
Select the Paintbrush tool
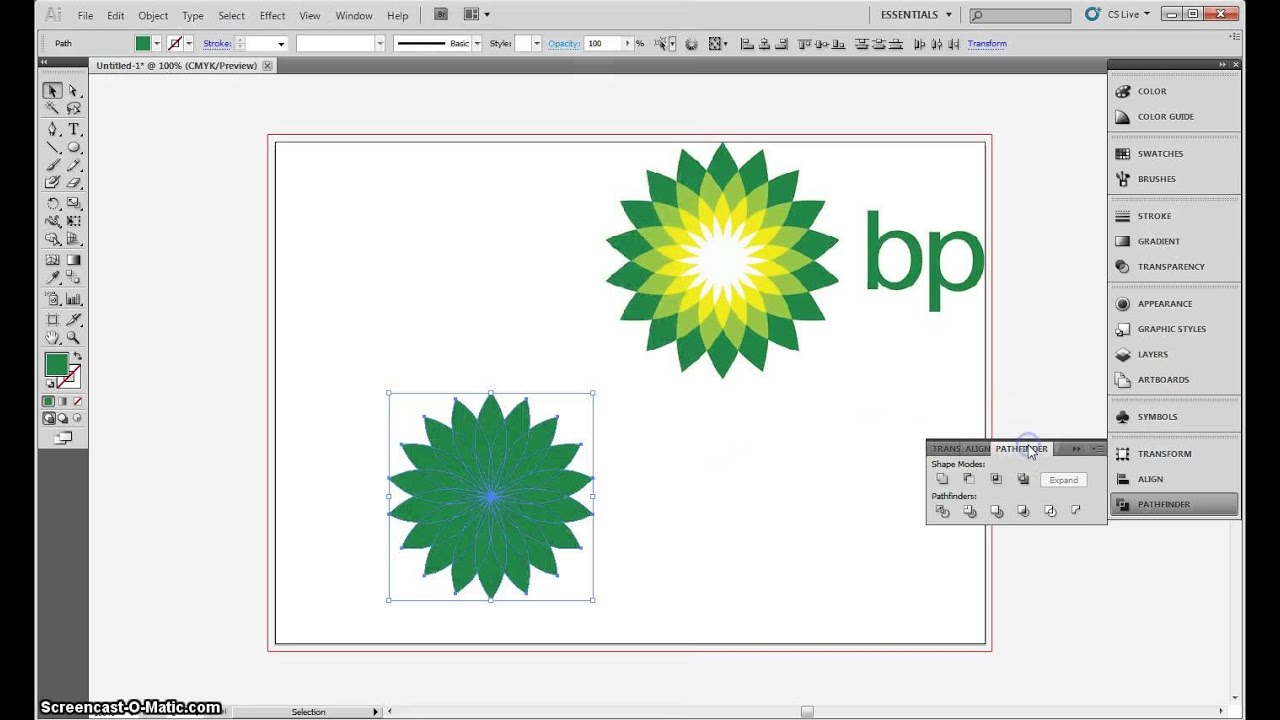pyautogui.click(x=52, y=166)
